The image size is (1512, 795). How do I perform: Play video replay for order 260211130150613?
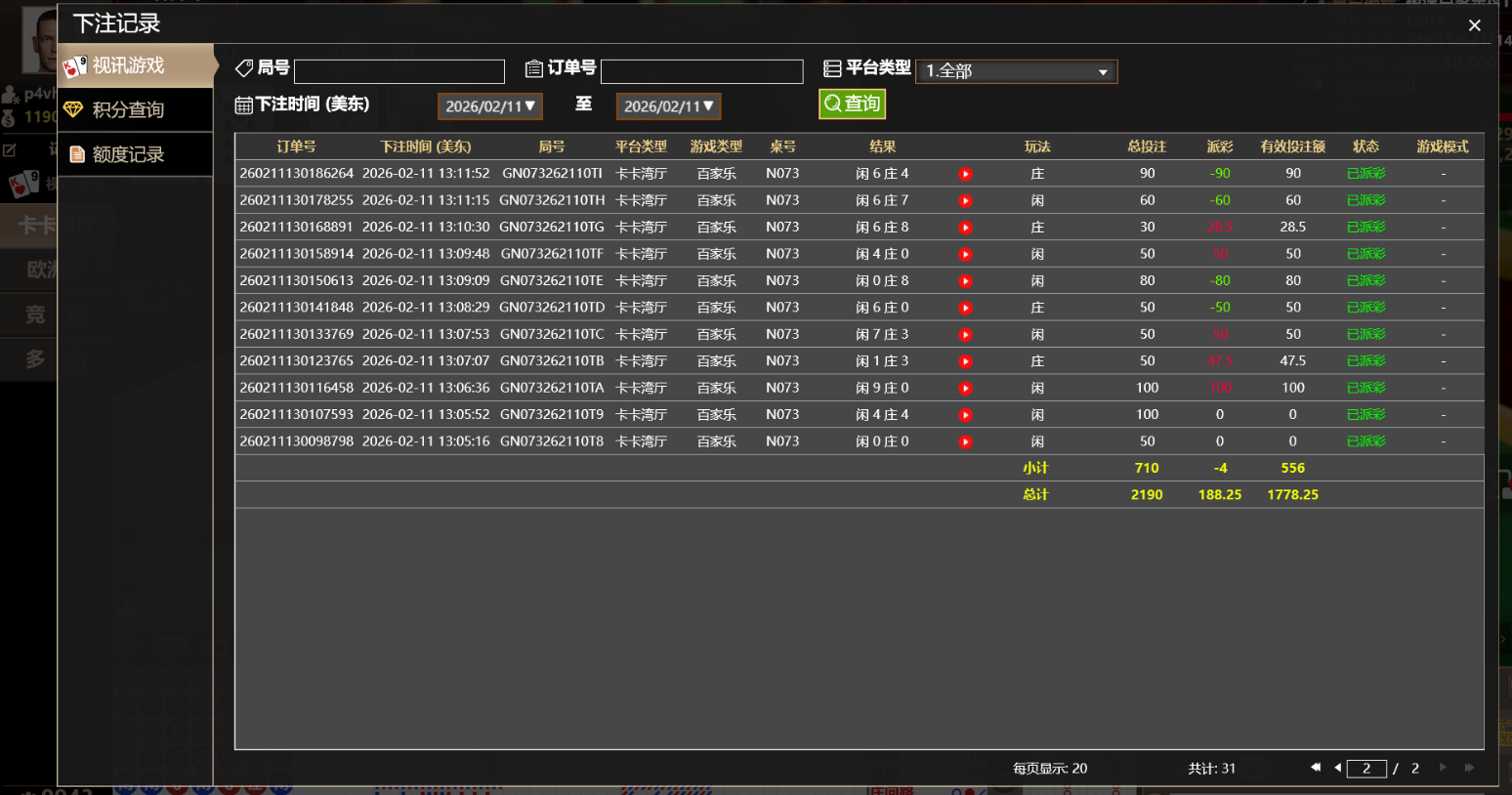click(965, 280)
